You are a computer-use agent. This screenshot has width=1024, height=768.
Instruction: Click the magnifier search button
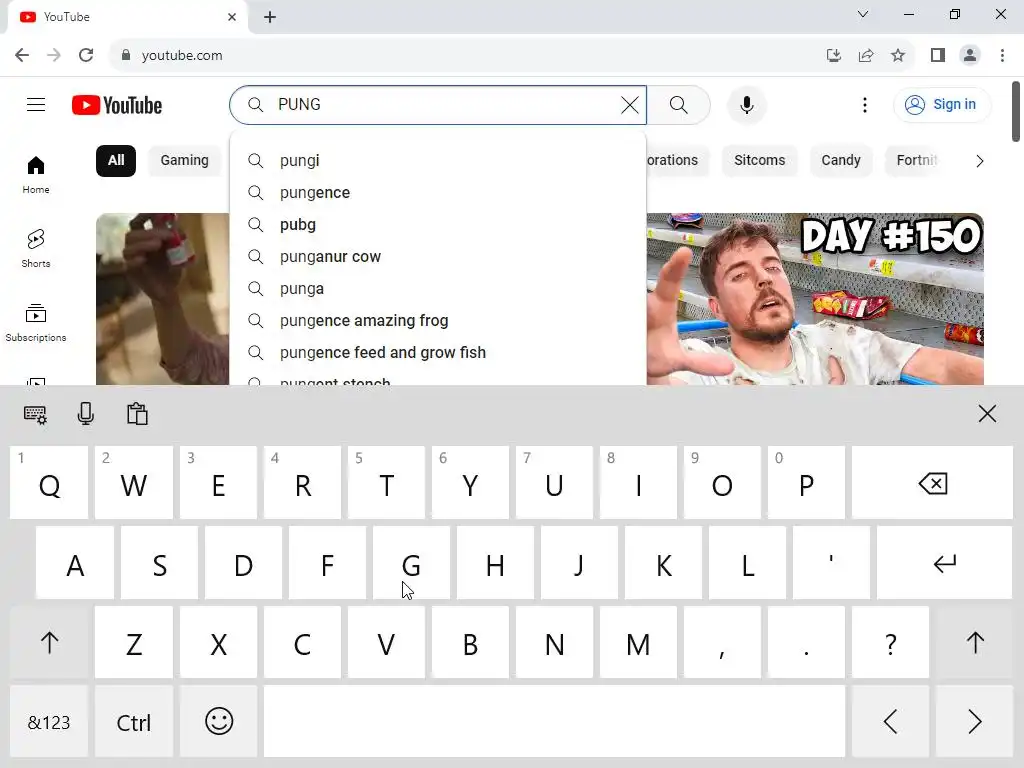(679, 105)
